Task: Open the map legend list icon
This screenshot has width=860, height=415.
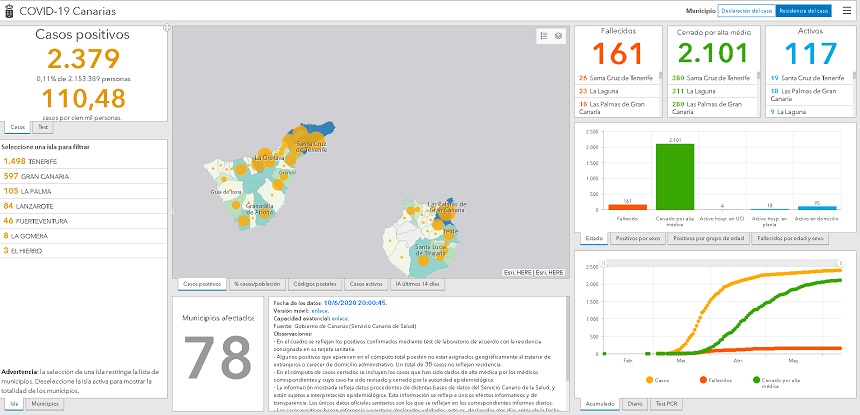Action: click(543, 35)
